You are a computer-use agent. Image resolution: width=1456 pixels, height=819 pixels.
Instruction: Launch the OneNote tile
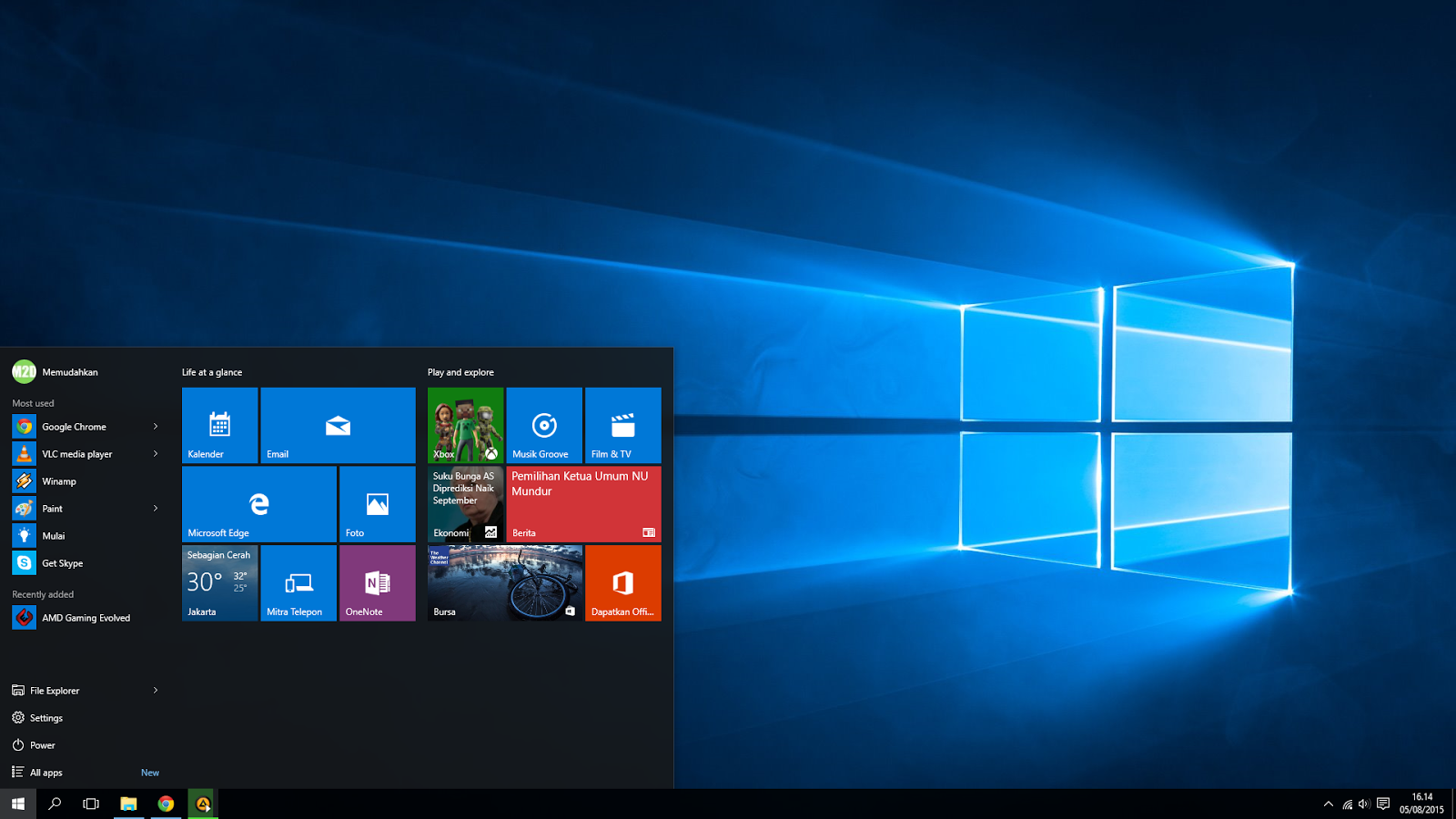pos(378,583)
